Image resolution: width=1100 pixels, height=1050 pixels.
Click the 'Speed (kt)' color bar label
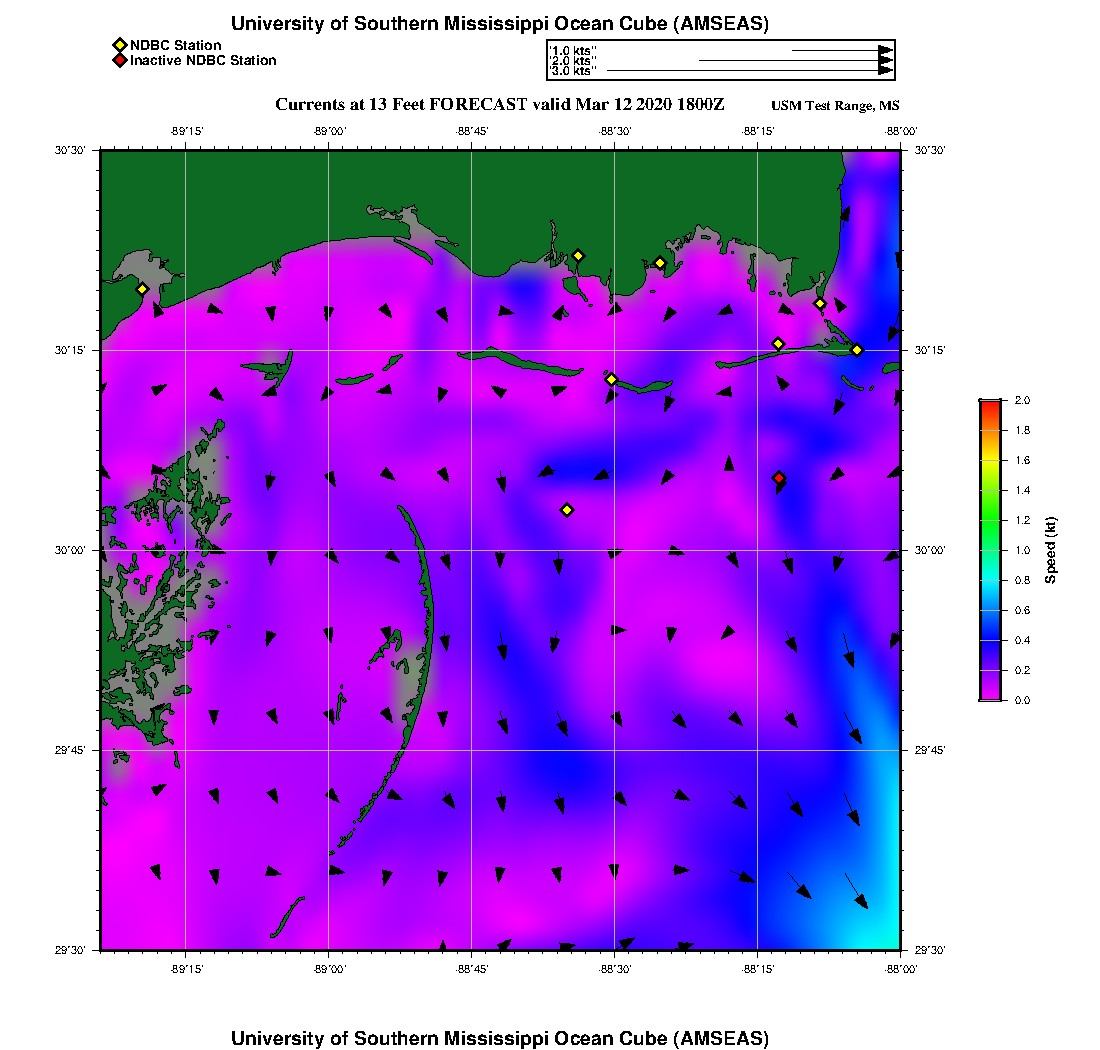click(x=1051, y=550)
